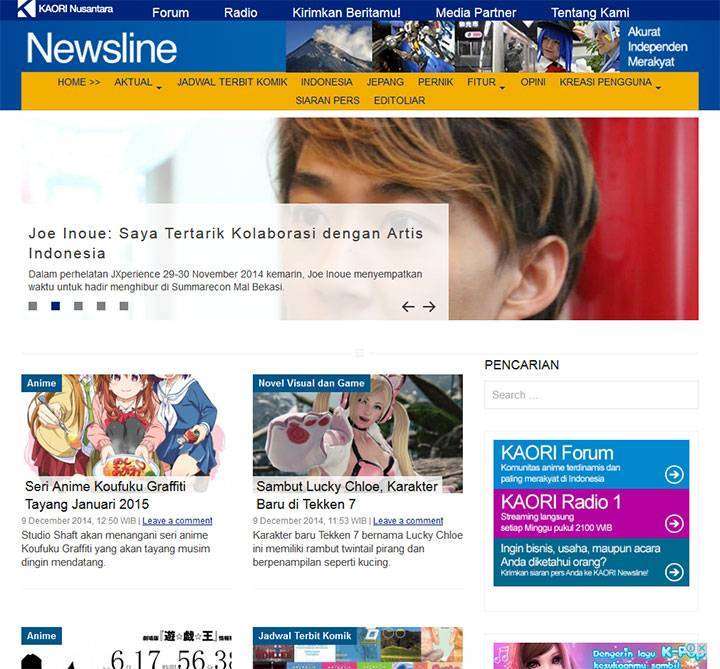
Task: Select the fifth slider indicator dot
Action: tap(124, 306)
